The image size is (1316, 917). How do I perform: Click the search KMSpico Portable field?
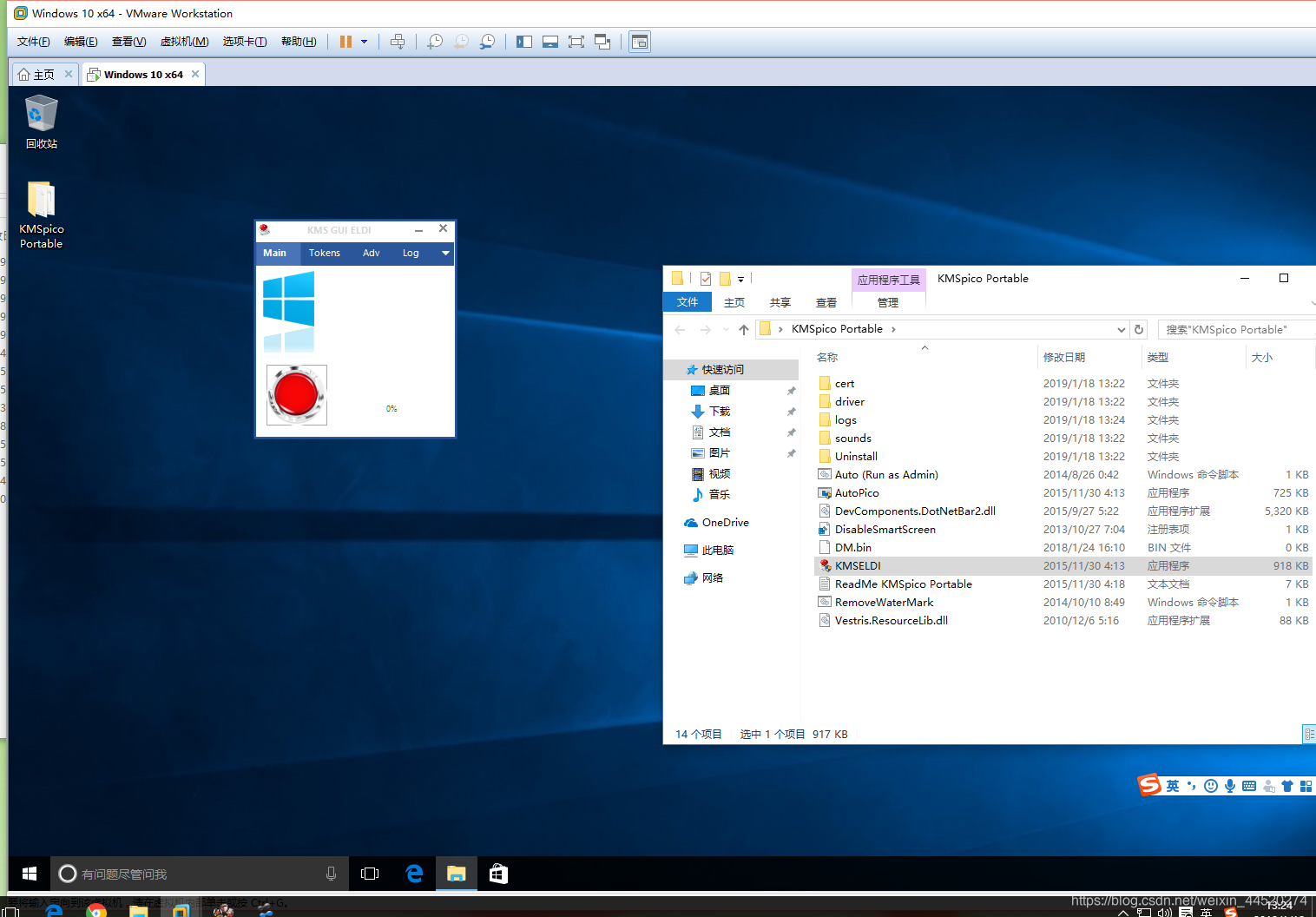(1237, 330)
